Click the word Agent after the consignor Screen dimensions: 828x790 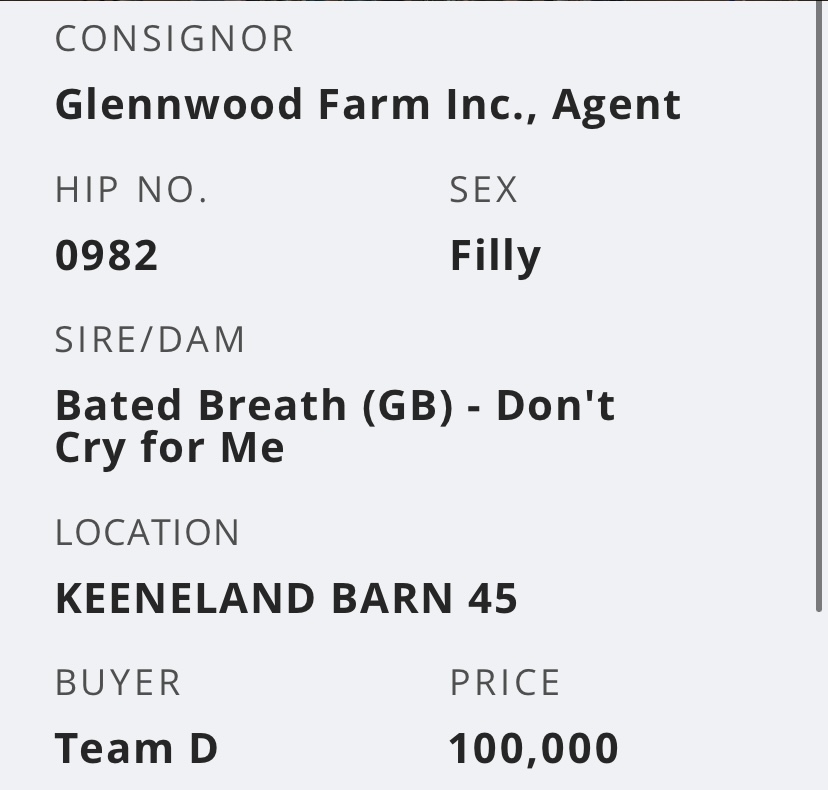616,105
